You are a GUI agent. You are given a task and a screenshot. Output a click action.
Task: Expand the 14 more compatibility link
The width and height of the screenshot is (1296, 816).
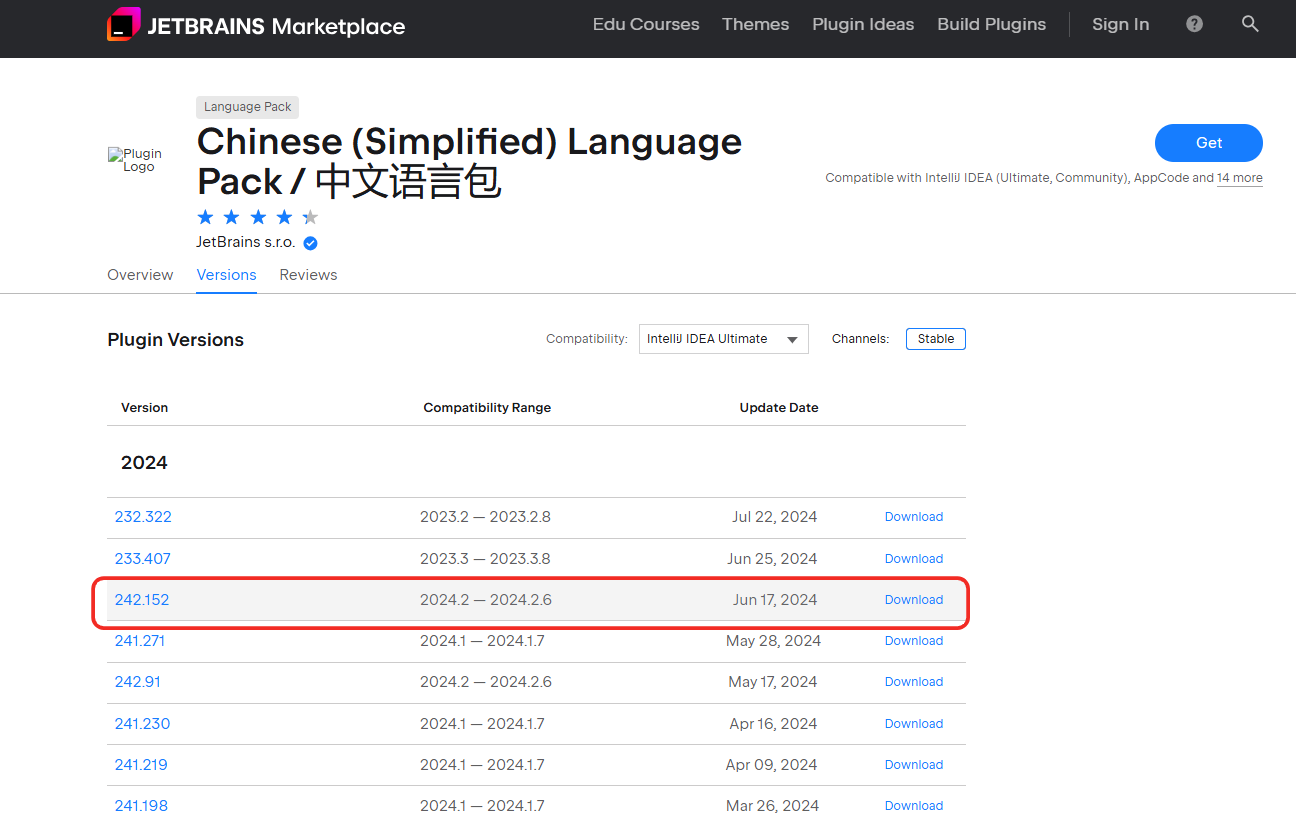(1240, 177)
